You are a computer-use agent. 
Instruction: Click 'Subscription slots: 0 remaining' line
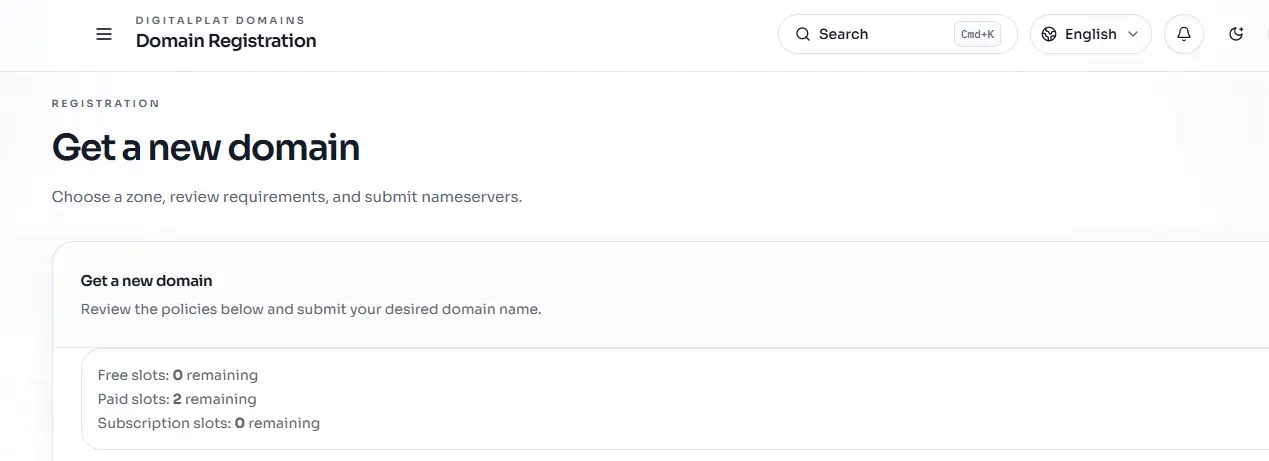tap(209, 423)
